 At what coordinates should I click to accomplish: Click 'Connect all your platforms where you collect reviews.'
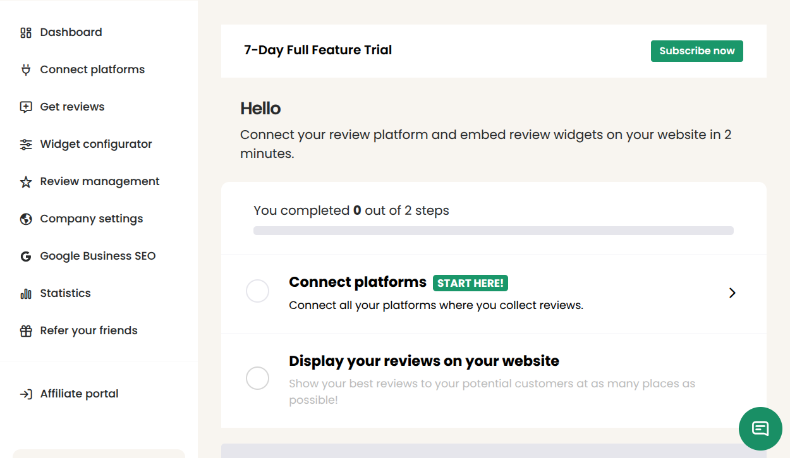tap(436, 305)
